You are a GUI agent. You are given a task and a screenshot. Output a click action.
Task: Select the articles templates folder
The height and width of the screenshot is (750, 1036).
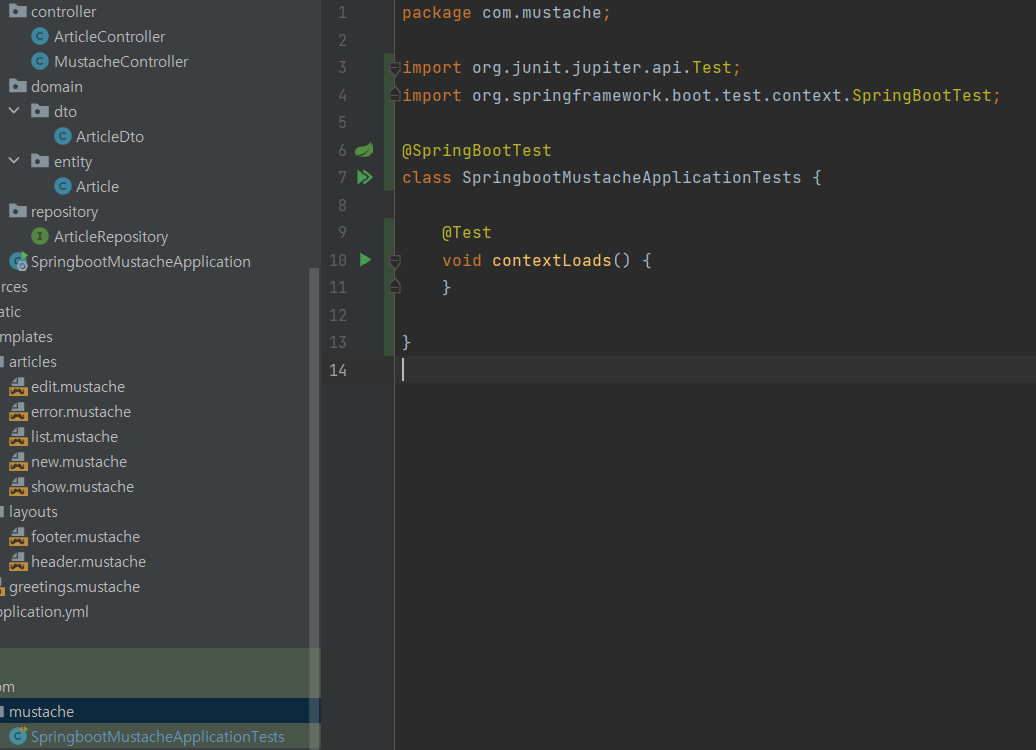(x=32, y=361)
